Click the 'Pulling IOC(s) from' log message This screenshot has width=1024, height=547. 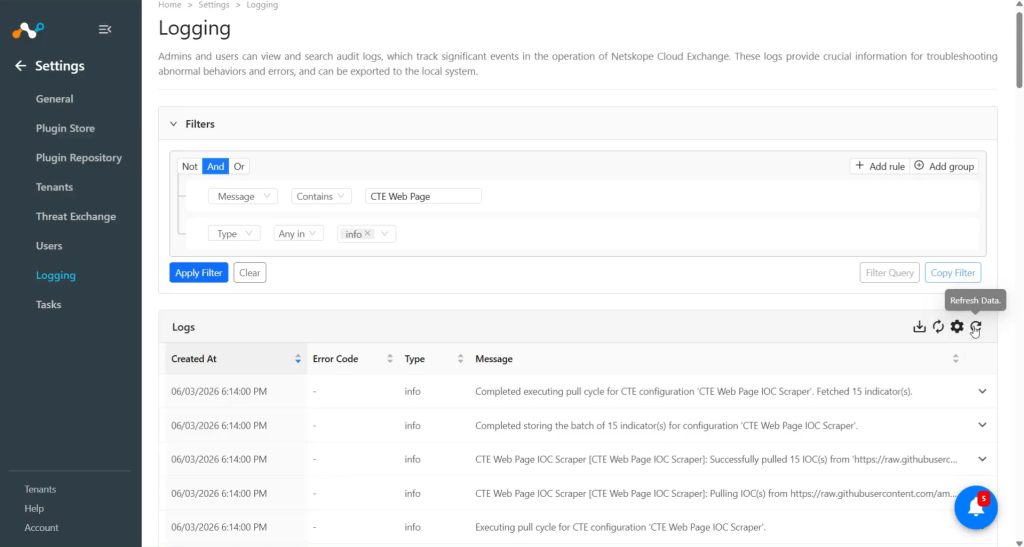tap(716, 493)
